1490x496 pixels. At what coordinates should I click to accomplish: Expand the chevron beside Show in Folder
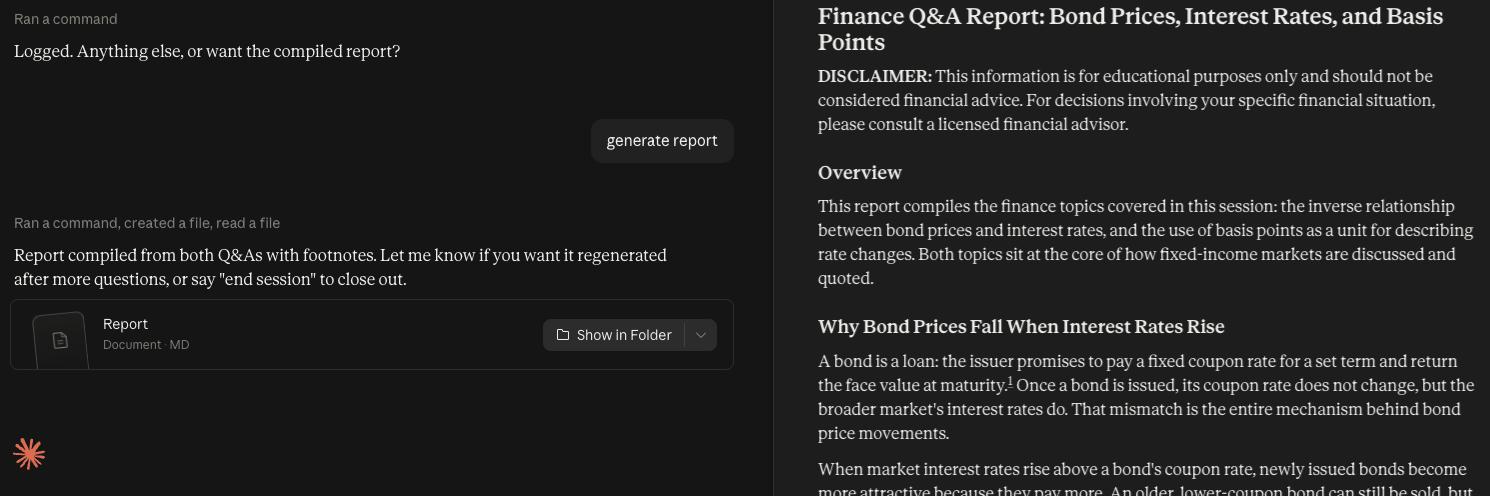coord(701,335)
